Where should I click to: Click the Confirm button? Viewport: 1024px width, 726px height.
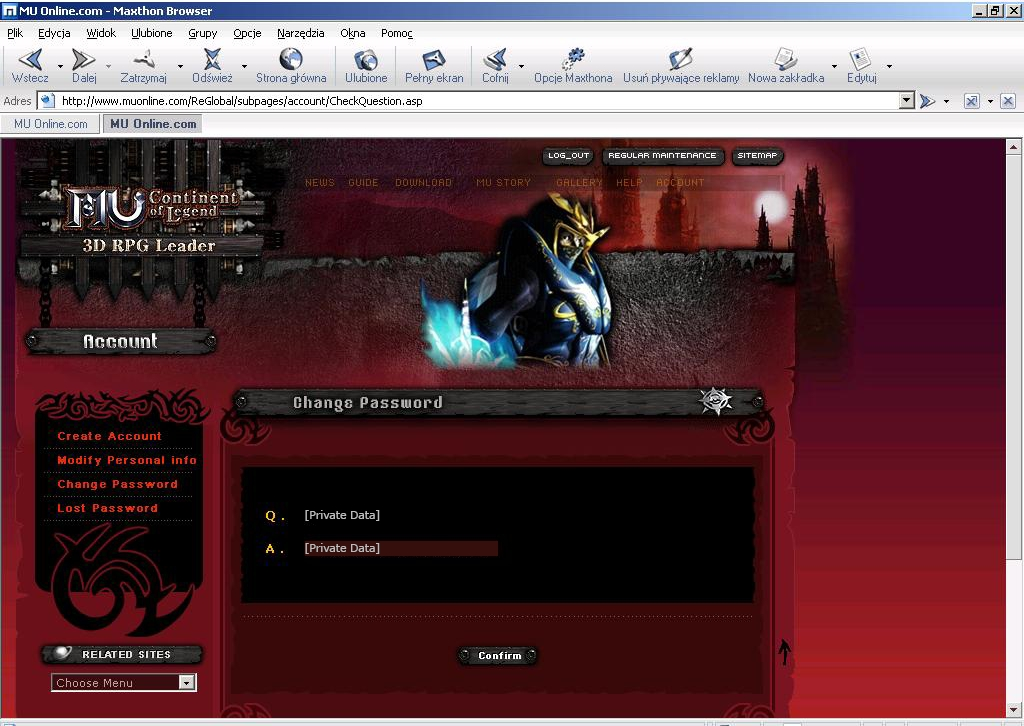[x=498, y=655]
